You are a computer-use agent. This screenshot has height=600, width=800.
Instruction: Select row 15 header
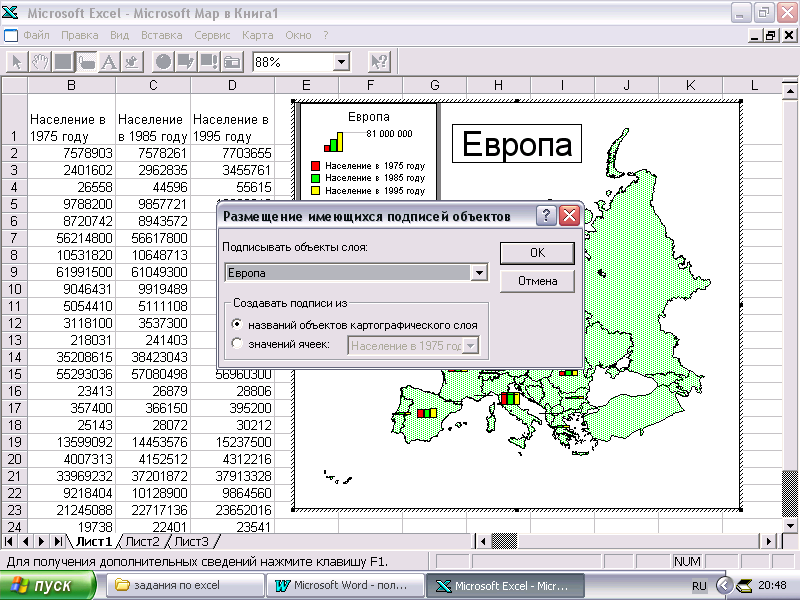(14, 374)
